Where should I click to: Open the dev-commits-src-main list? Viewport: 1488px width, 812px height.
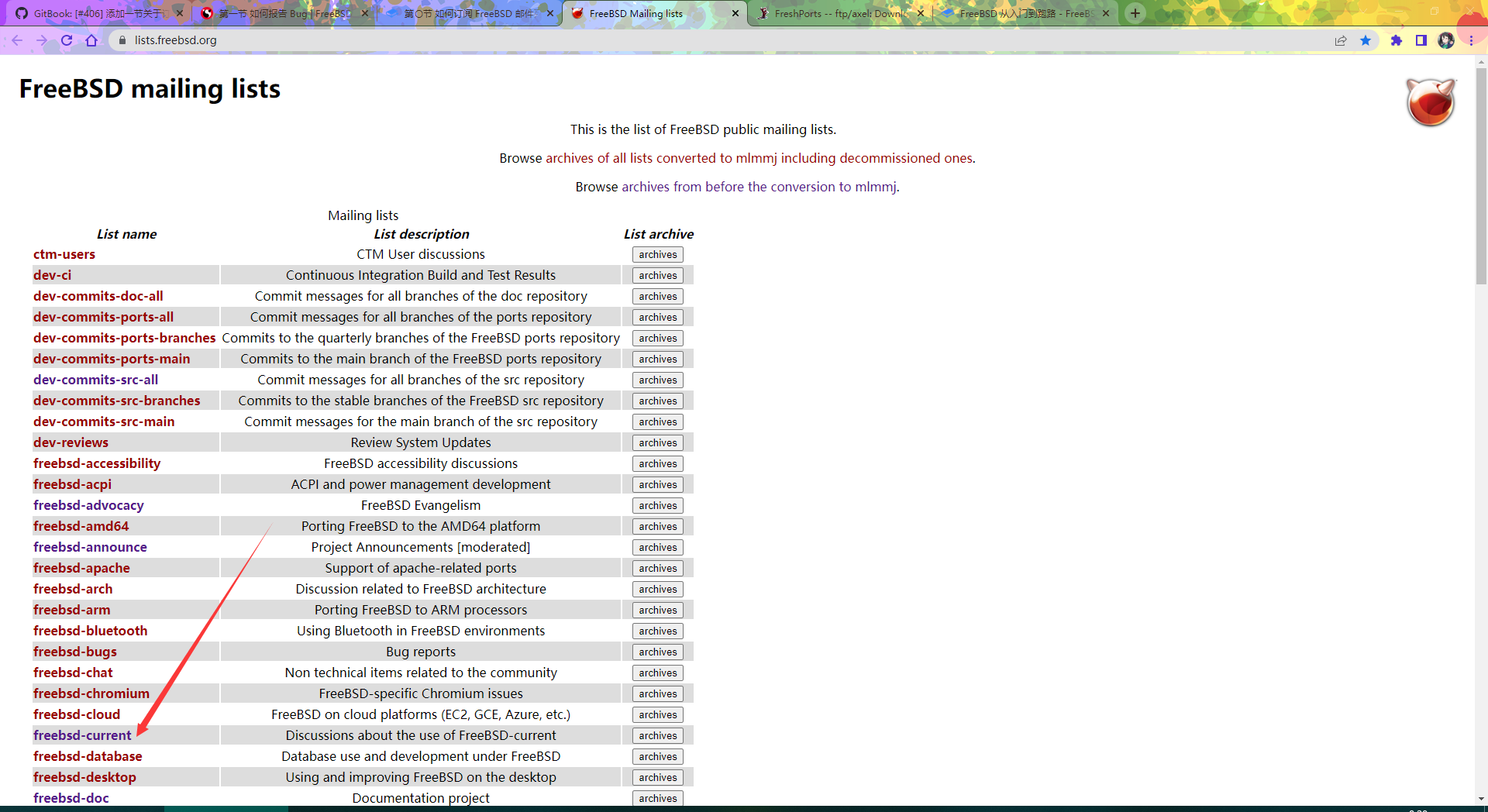(x=104, y=421)
